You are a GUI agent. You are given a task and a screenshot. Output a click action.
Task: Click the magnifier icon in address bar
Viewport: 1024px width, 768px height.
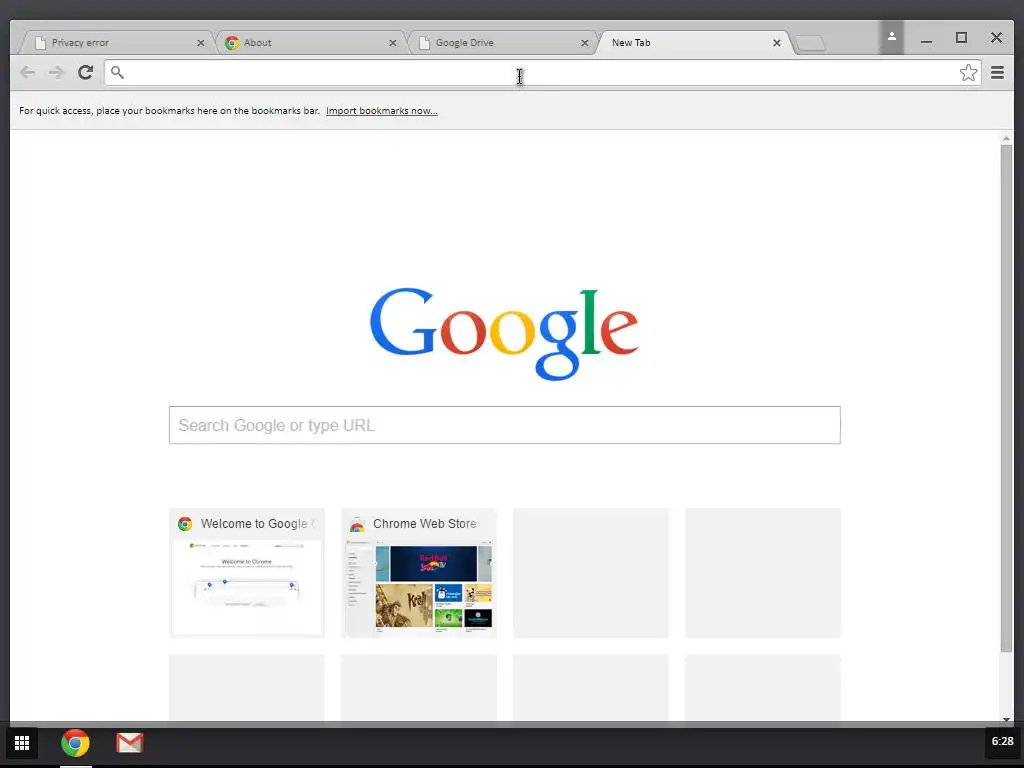pyautogui.click(x=117, y=72)
